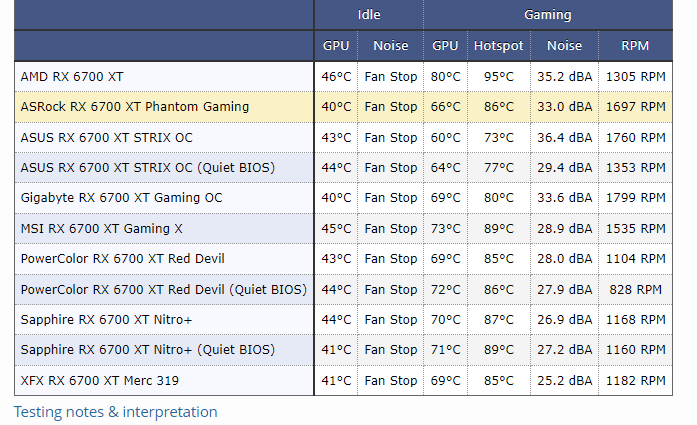Open the Testing notes & interpretation link
This screenshot has height=425, width=697.
click(x=115, y=411)
